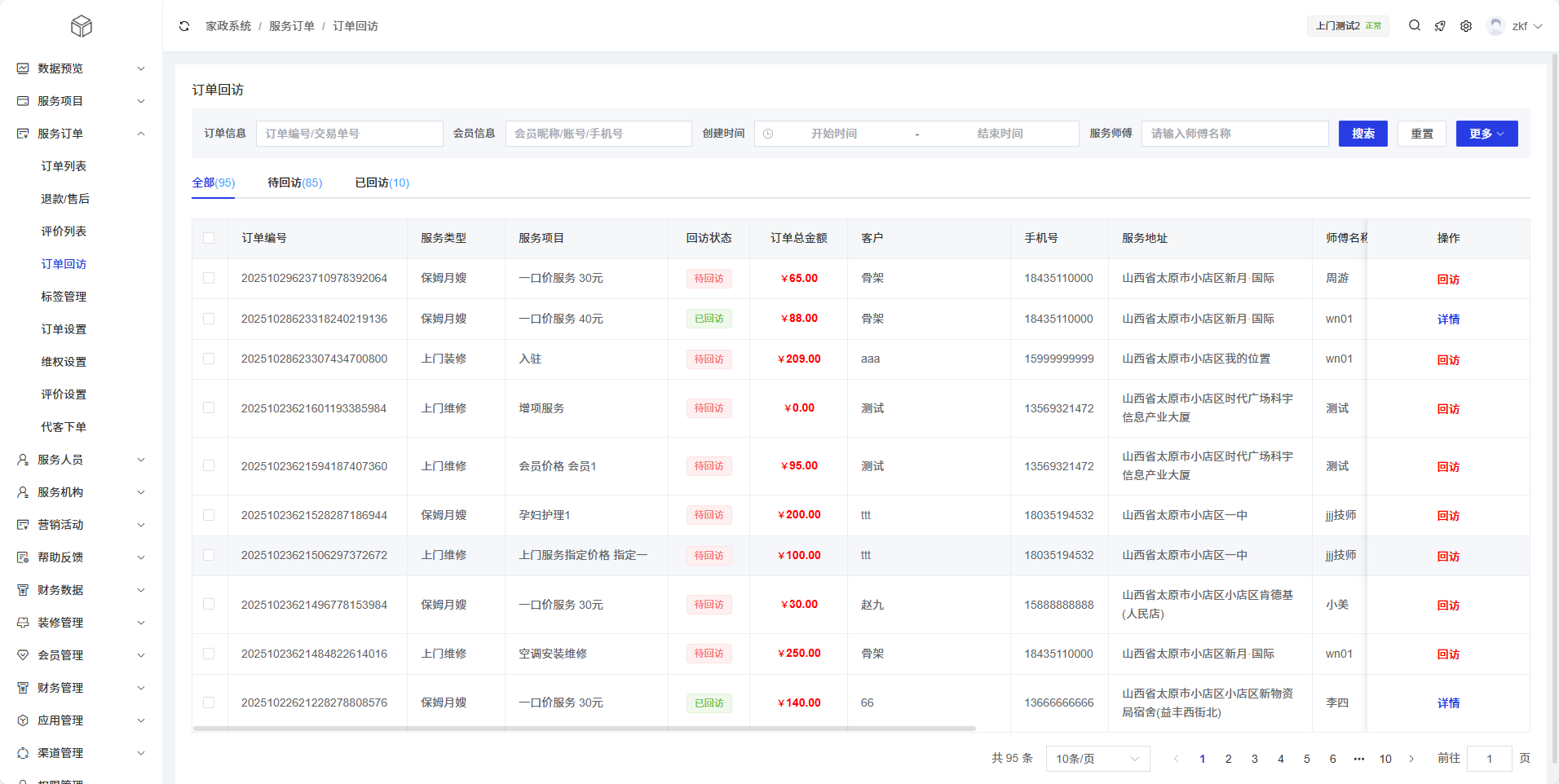This screenshot has height=784, width=1559.
Task: Focus the 订单编号/交易单号 input field
Action: pyautogui.click(x=349, y=134)
